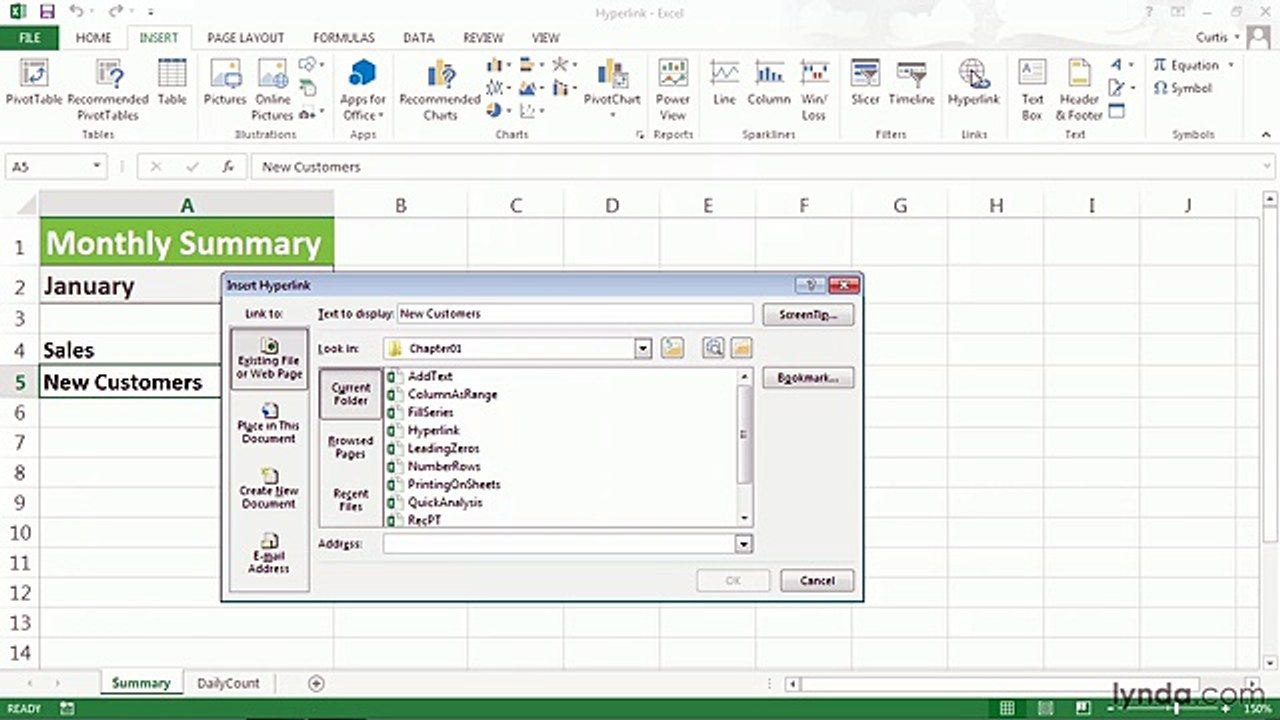Expand the Look in folder dropdown

point(643,349)
